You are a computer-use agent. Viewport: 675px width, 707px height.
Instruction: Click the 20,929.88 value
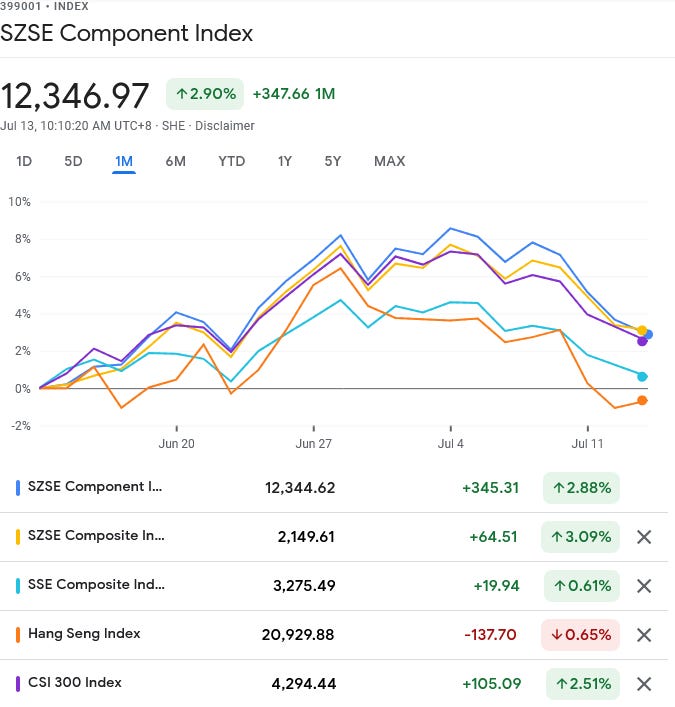pos(298,635)
